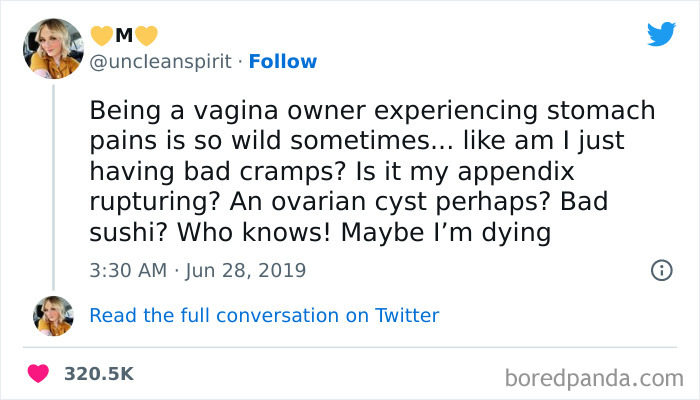Click the 320.5K like count
The width and height of the screenshot is (700, 400).
(x=98, y=373)
